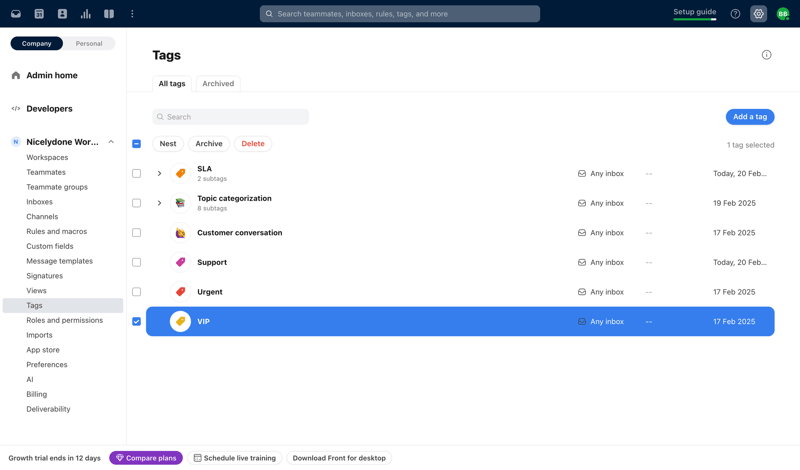Check the Support tag checkbox
Viewport: 800px width, 470px height.
136,262
